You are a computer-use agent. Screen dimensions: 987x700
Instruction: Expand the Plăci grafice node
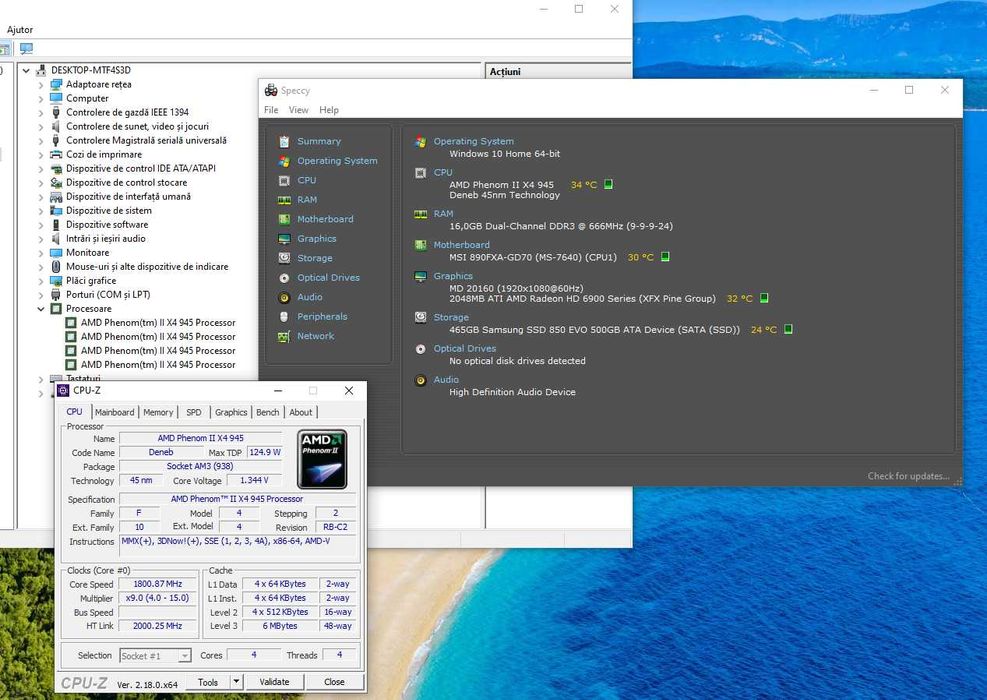(x=41, y=281)
